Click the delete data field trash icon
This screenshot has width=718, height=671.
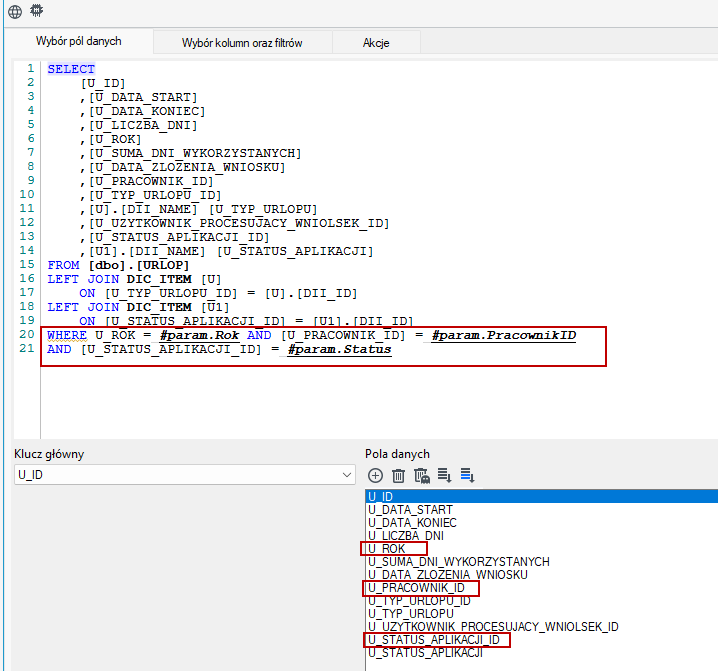(398, 476)
